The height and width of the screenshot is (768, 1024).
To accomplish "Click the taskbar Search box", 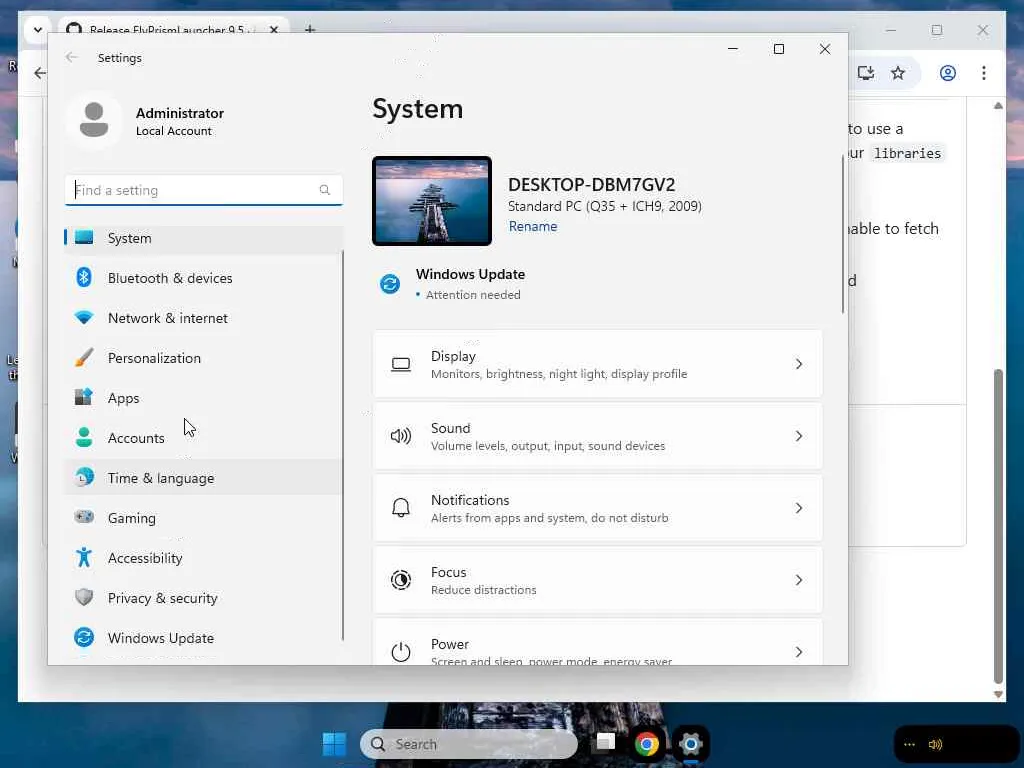I will click(469, 744).
